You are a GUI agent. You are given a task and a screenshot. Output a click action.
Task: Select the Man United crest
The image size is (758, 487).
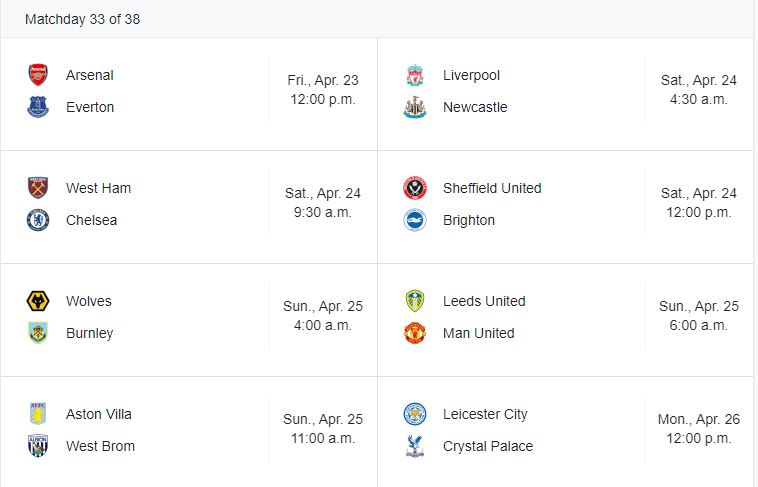tap(415, 333)
